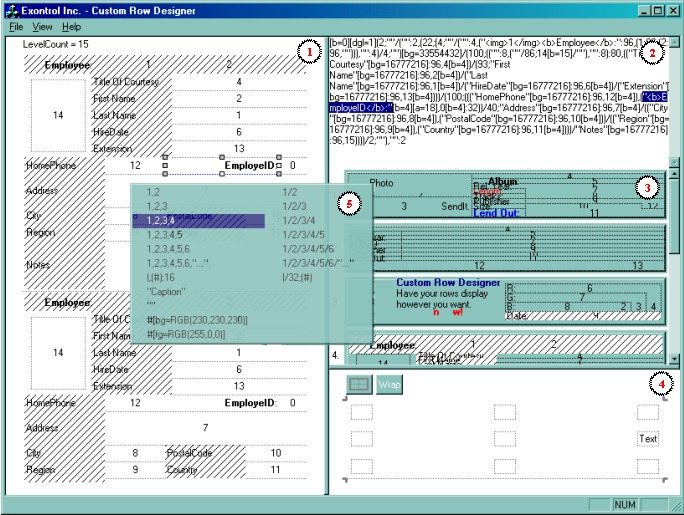Pick the #[bg=RGB(230,230,230)] template entry
Screen dimensions: 684x515
[193, 321]
